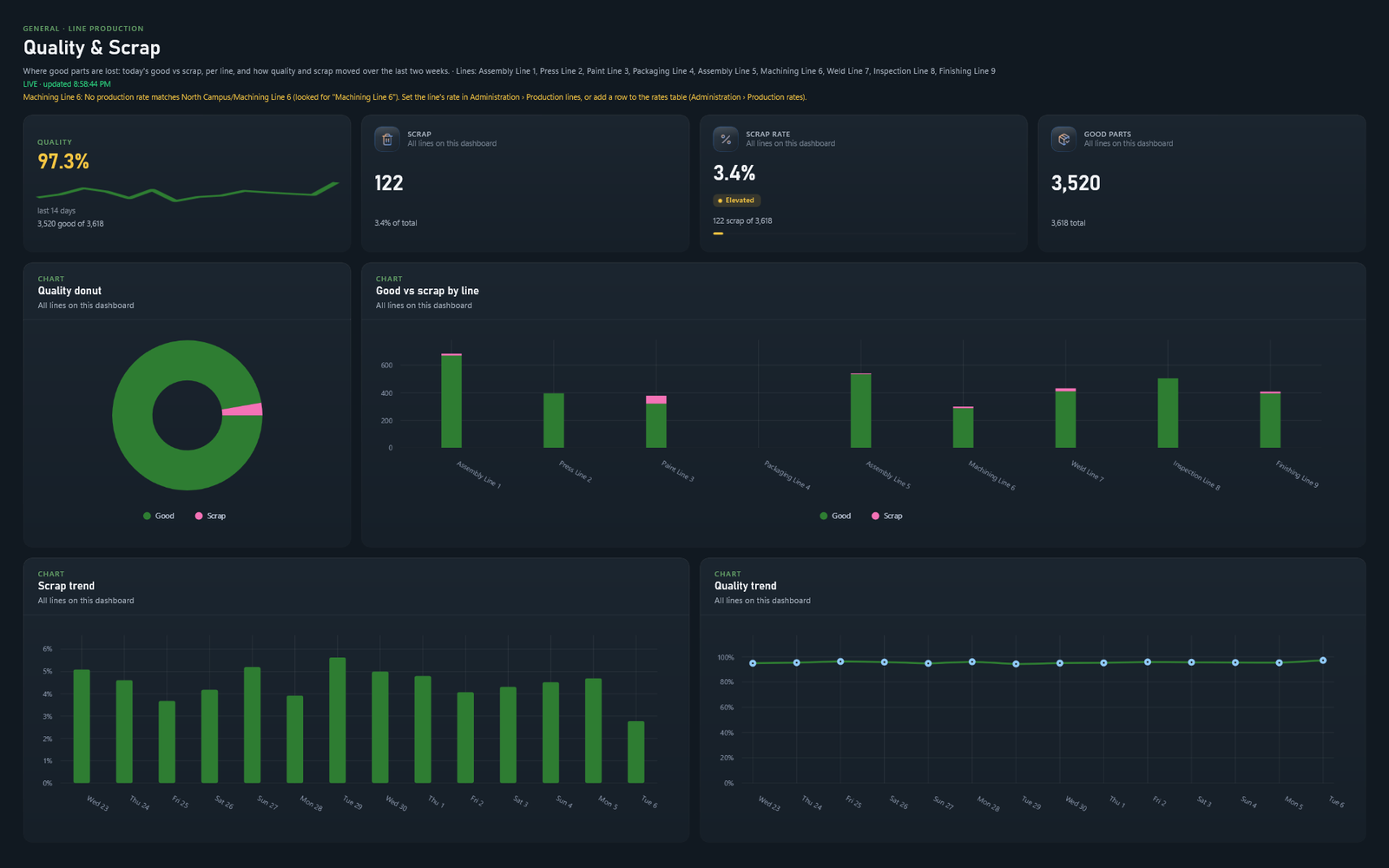Click the Elevated status badge
The image size is (1389, 868).
(x=736, y=201)
